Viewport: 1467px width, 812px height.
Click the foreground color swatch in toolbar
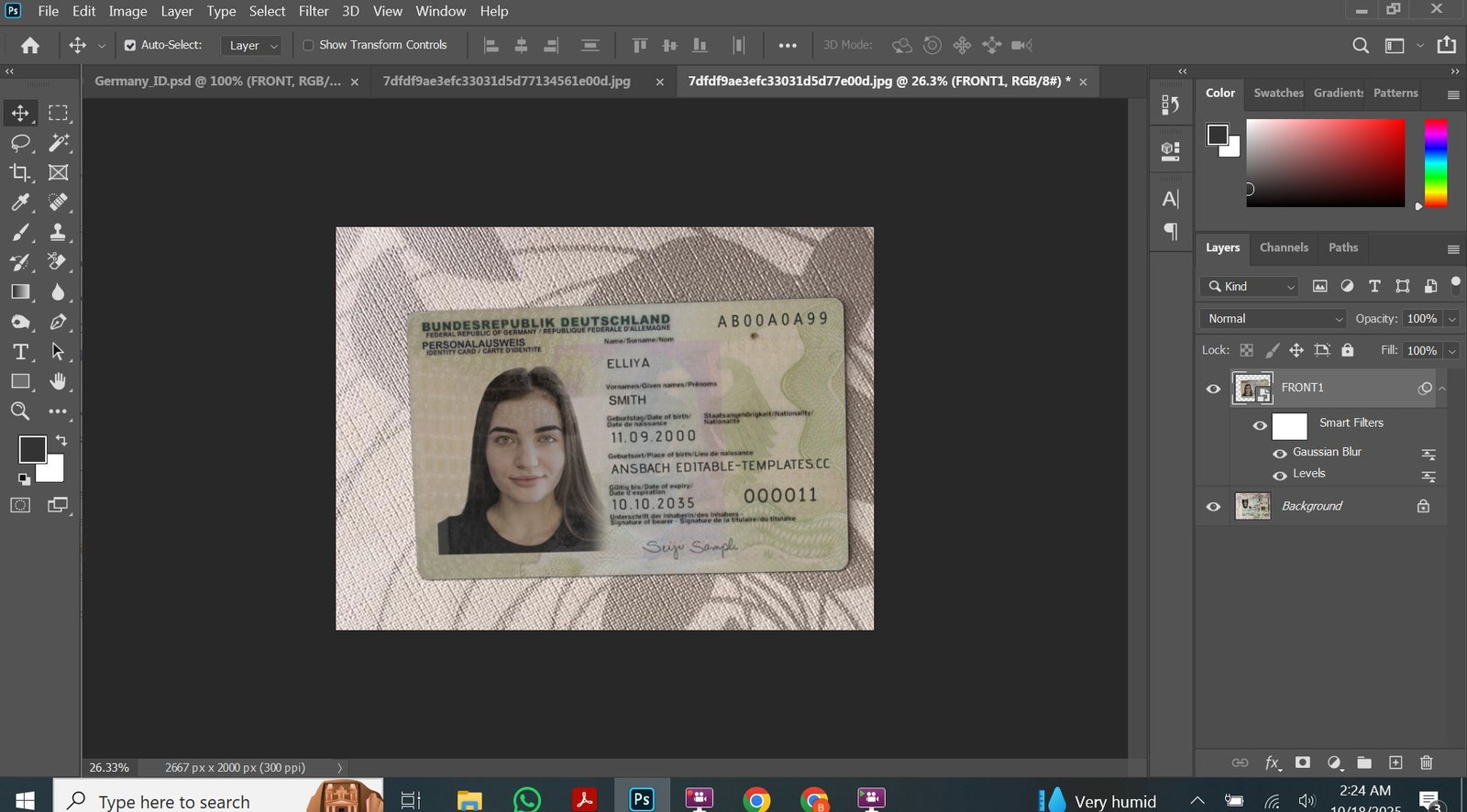click(x=32, y=449)
